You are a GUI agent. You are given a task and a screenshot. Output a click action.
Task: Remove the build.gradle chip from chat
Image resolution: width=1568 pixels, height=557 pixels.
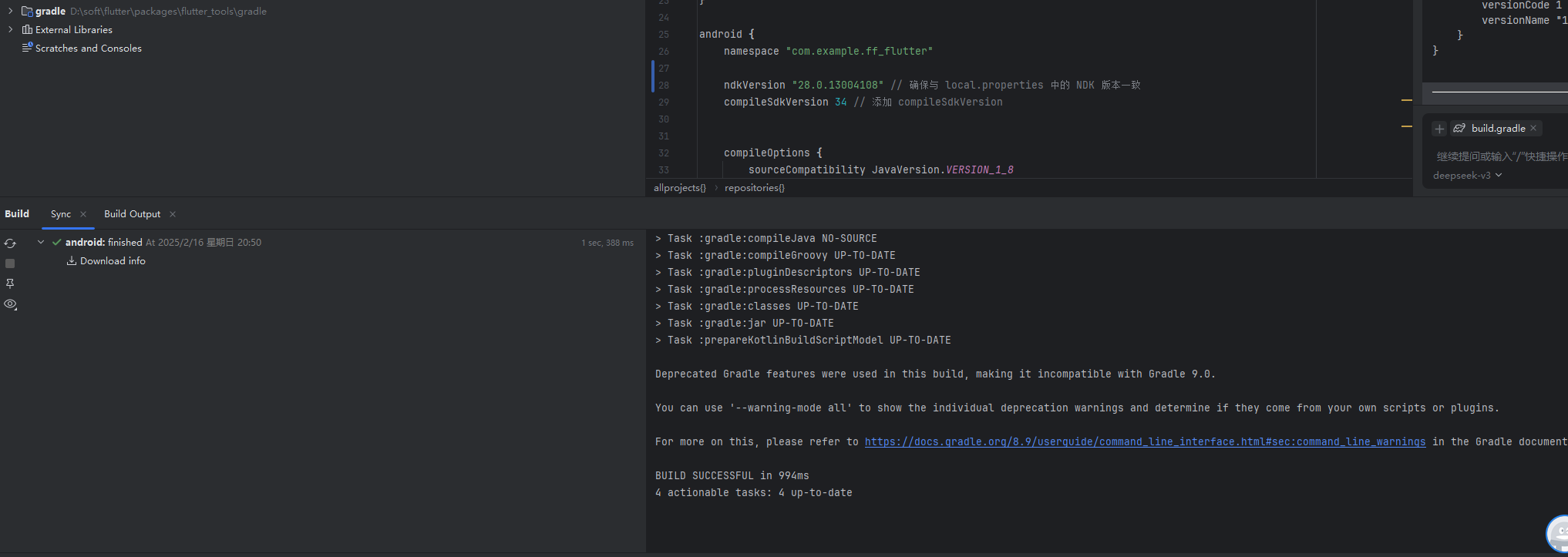[x=1533, y=129]
